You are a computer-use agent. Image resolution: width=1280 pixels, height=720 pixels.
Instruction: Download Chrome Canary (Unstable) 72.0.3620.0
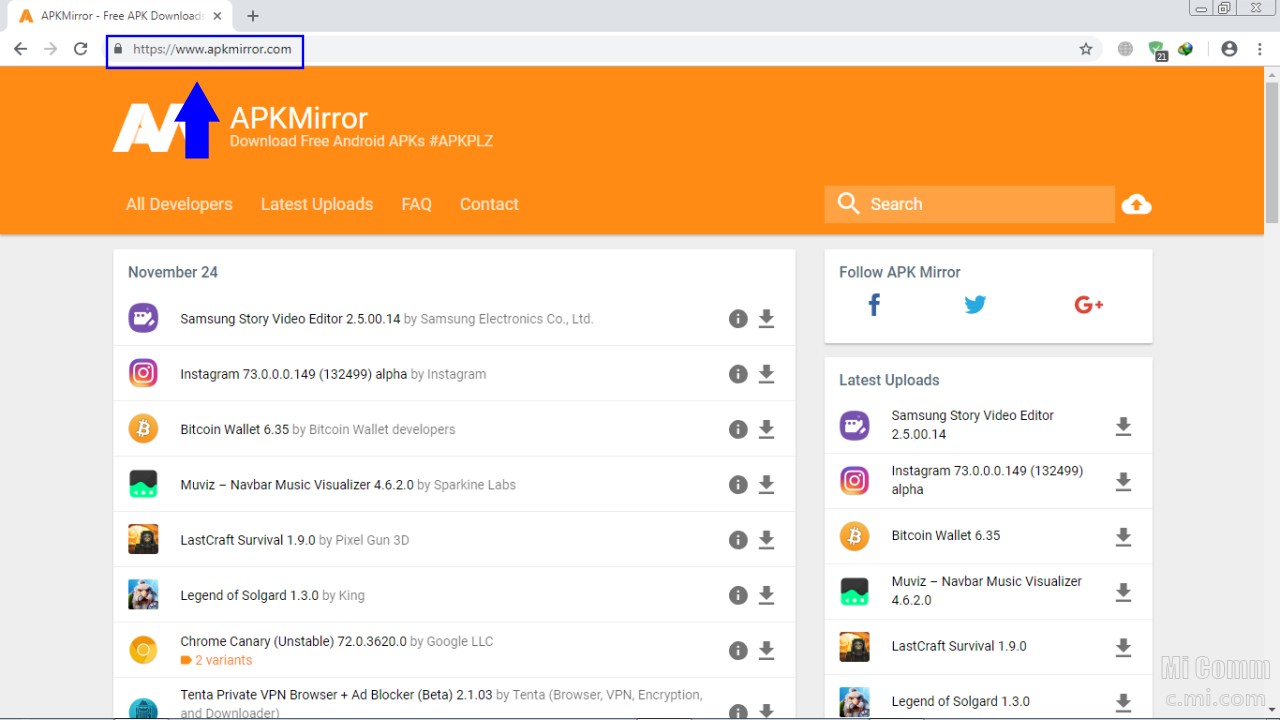[766, 650]
